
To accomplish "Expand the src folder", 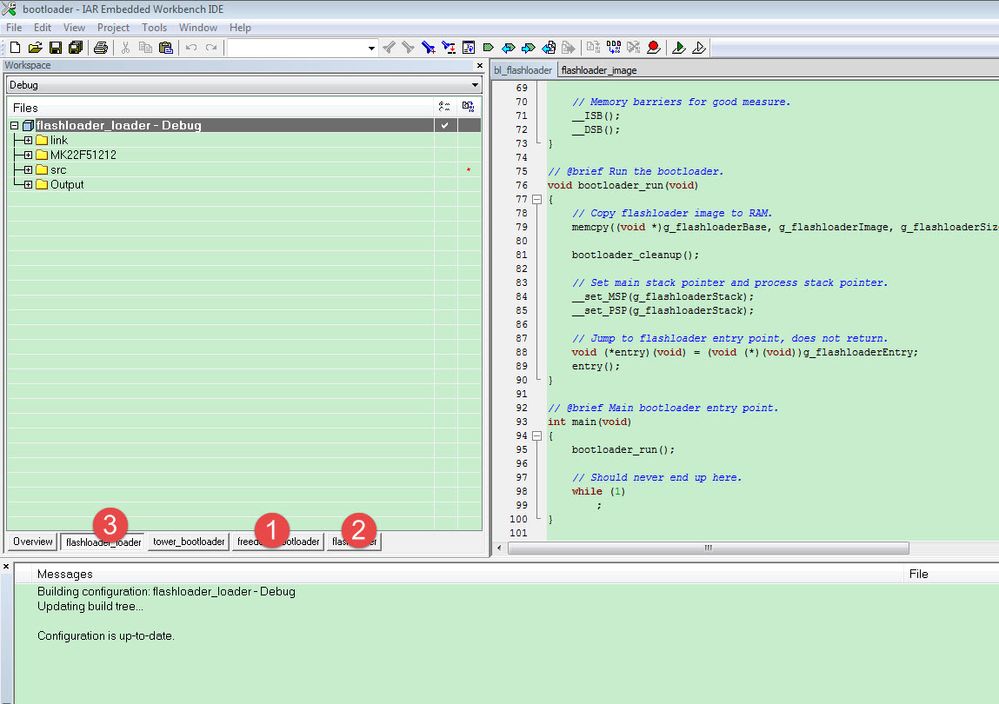I will click(x=28, y=170).
